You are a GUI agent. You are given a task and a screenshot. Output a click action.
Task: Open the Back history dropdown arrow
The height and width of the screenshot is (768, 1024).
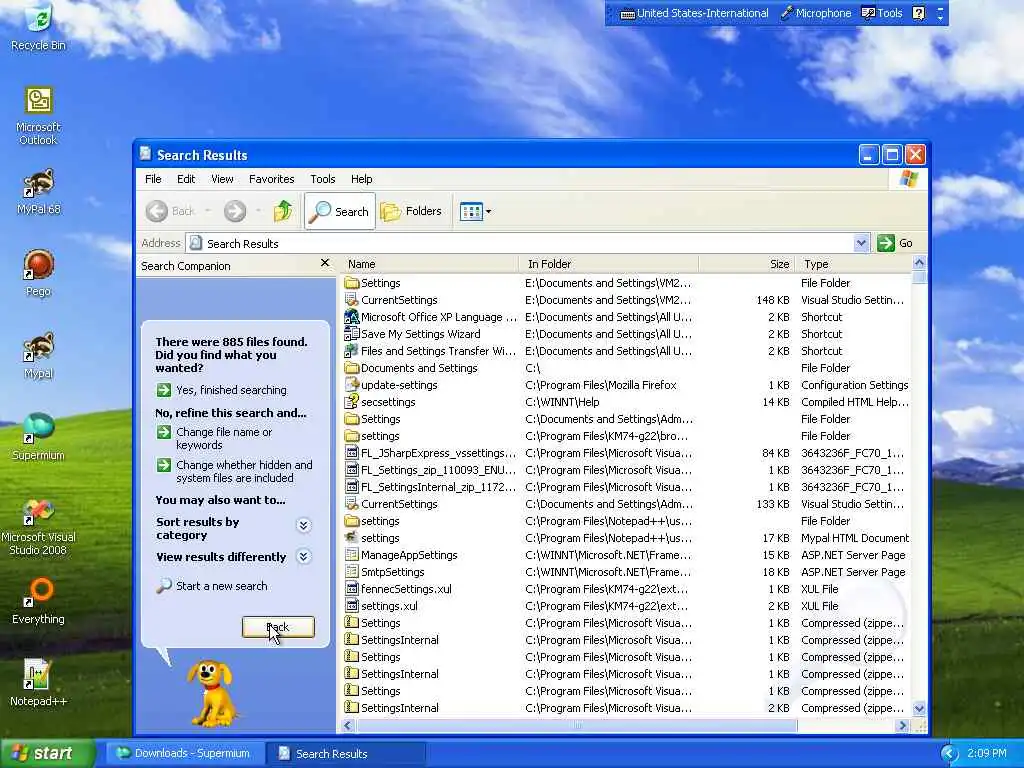208,211
